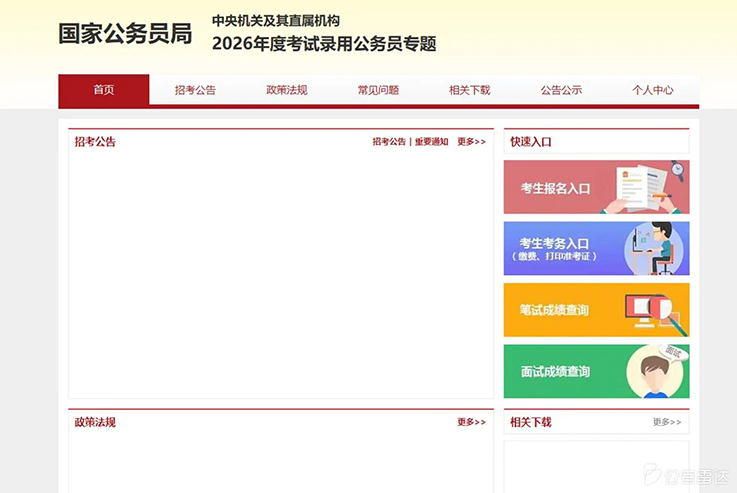Click the person at desk icon

[x=655, y=249]
